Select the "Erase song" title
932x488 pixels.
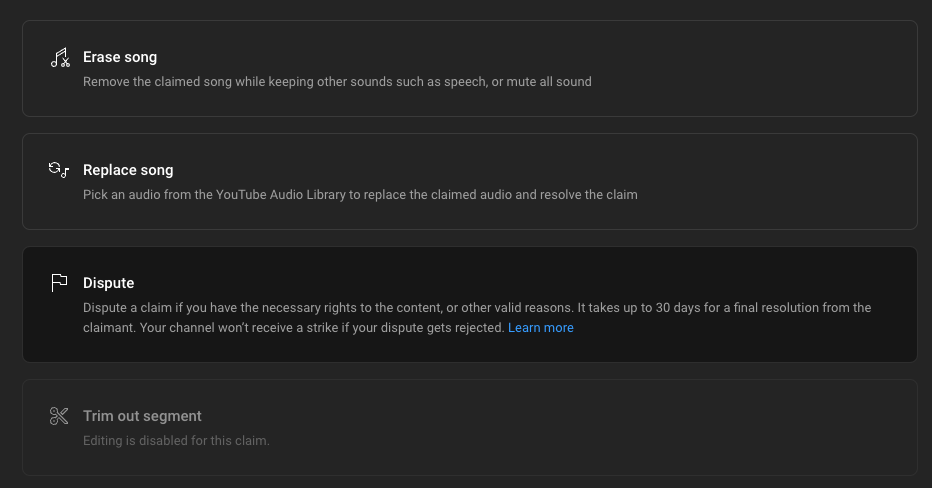click(120, 57)
